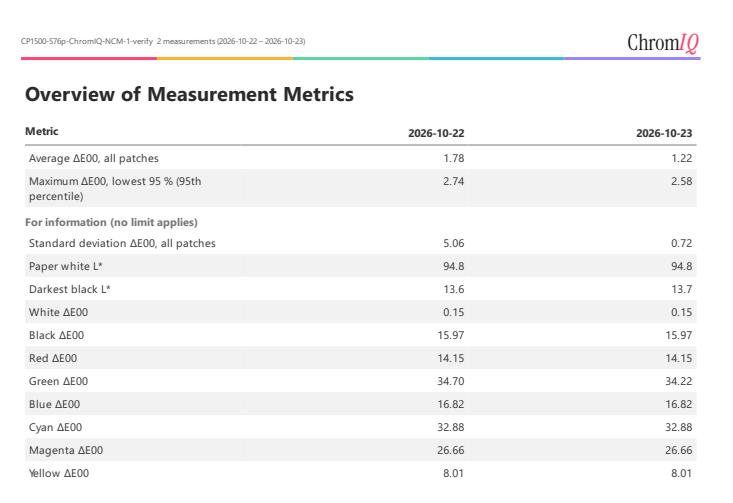Click the 'For information (no limit applies)' subheading
733x503 pixels.
click(111, 222)
